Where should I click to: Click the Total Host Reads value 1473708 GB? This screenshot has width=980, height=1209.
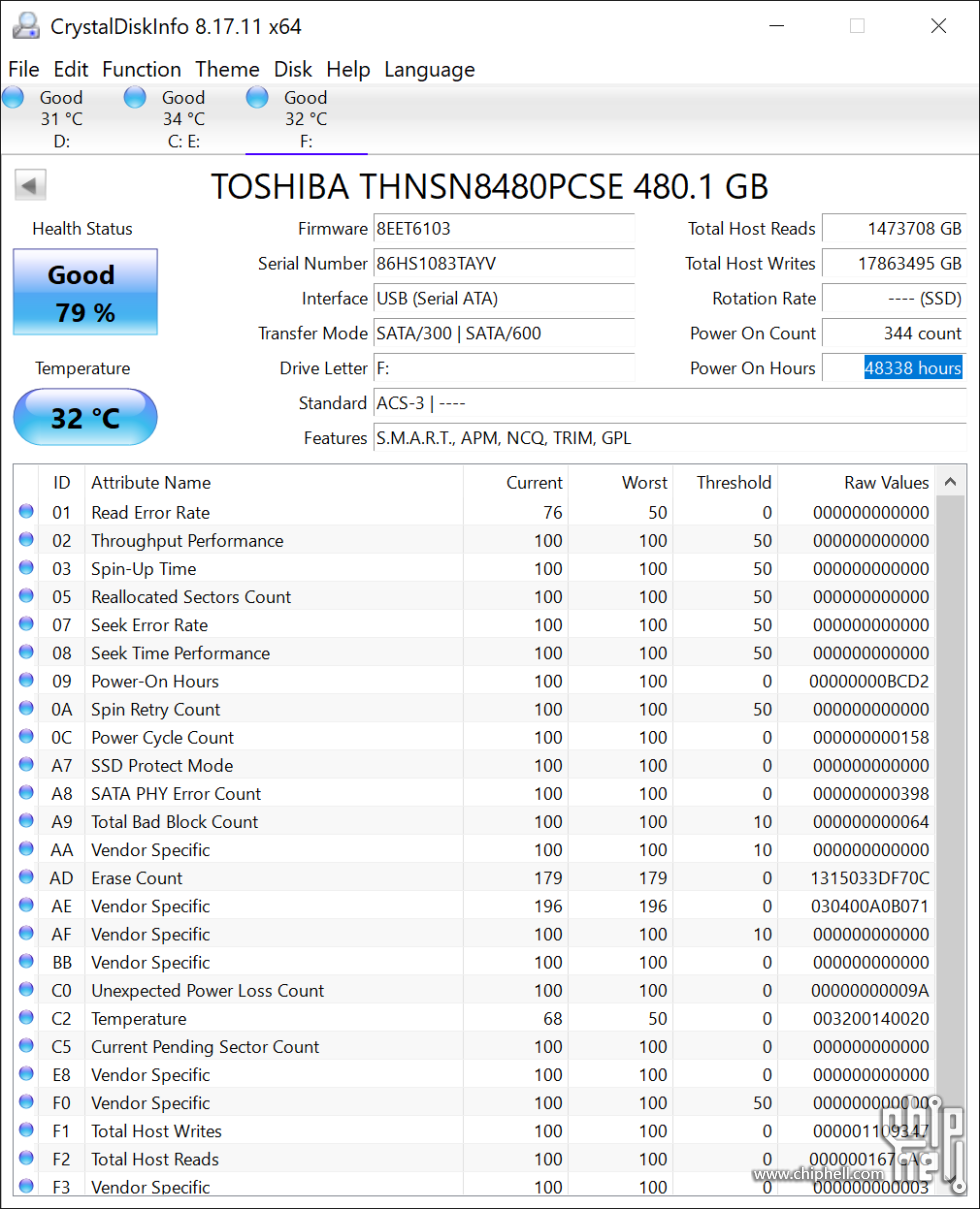894,229
